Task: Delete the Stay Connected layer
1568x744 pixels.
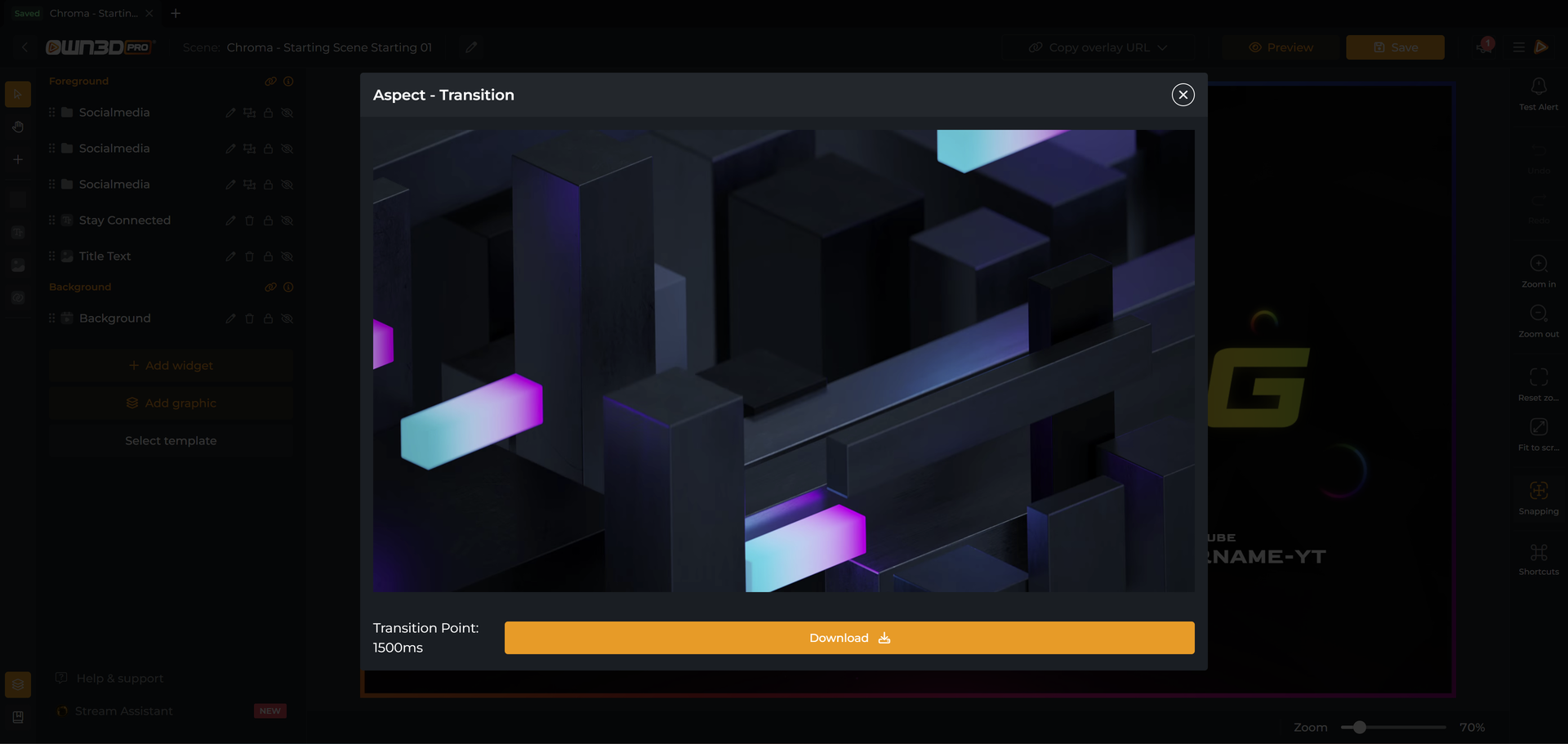Action: pyautogui.click(x=249, y=221)
